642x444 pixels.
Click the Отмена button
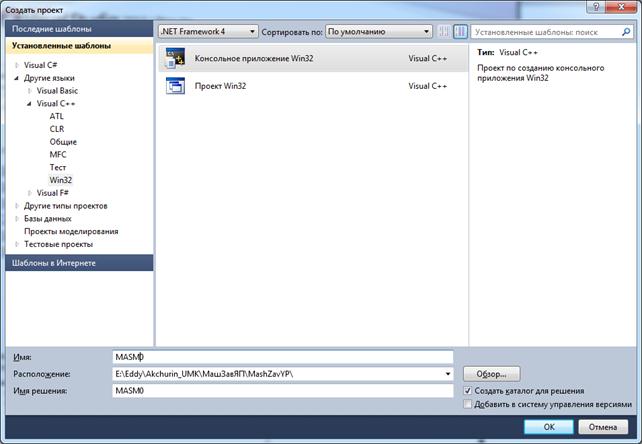click(603, 427)
